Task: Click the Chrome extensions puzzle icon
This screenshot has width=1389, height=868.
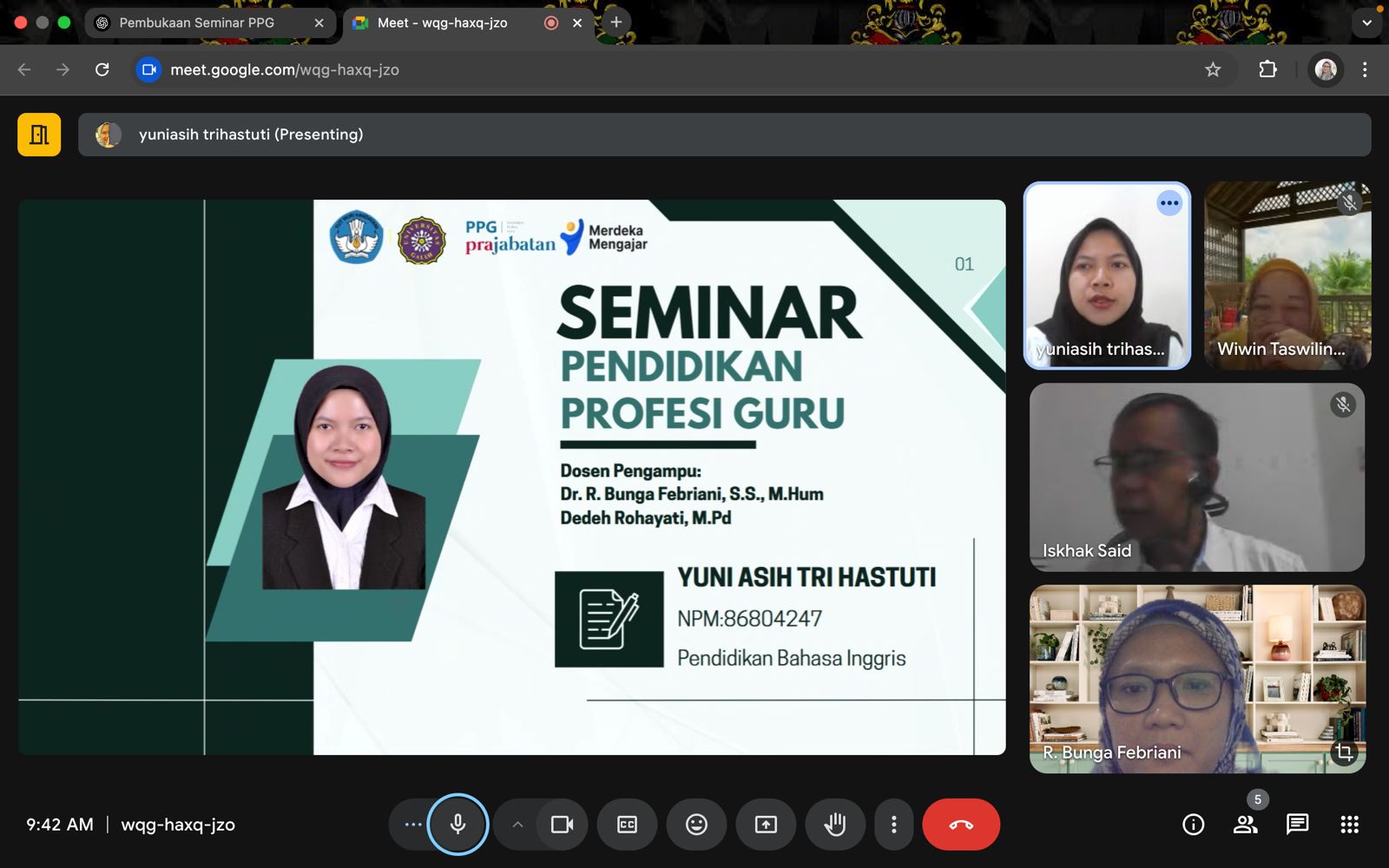Action: pos(1267,69)
